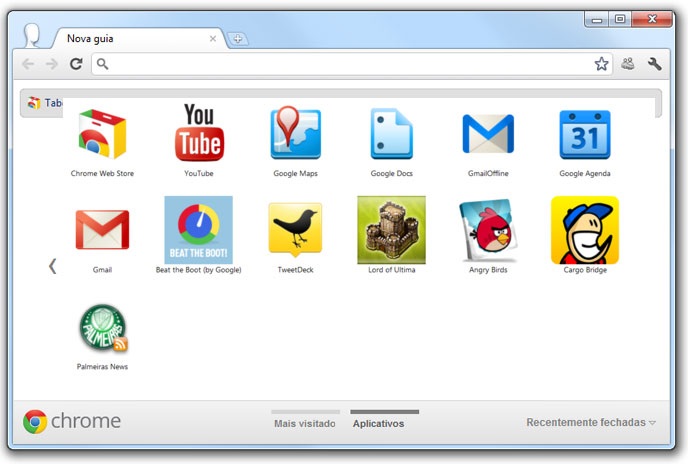Launch the Gmail Offline app
The height and width of the screenshot is (464, 688).
(x=488, y=134)
